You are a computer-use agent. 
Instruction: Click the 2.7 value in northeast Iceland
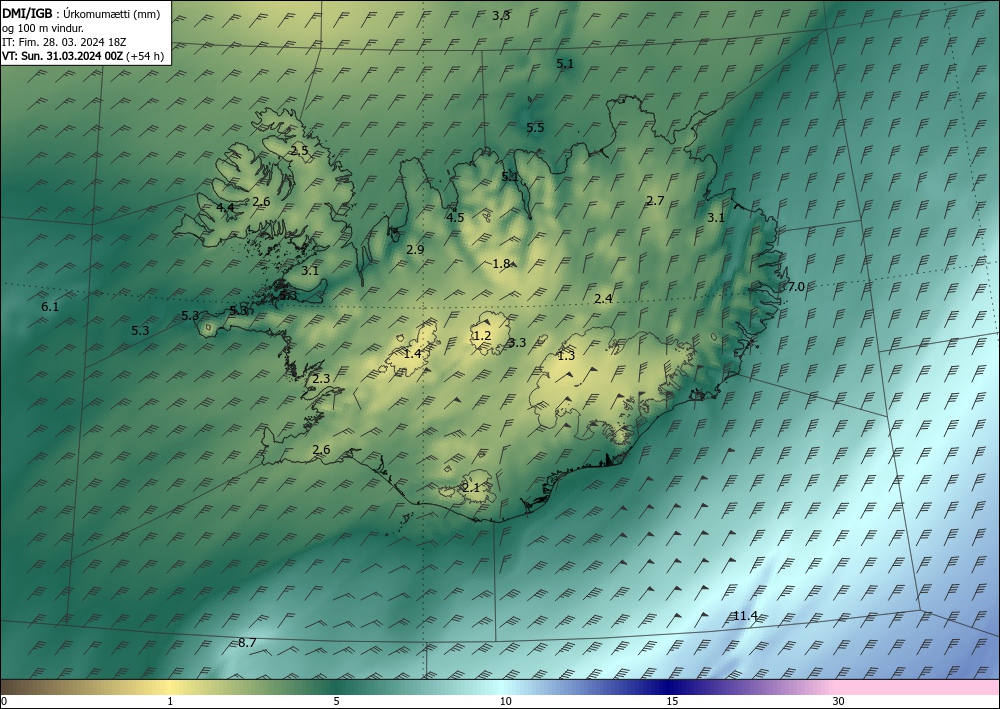pos(655,200)
